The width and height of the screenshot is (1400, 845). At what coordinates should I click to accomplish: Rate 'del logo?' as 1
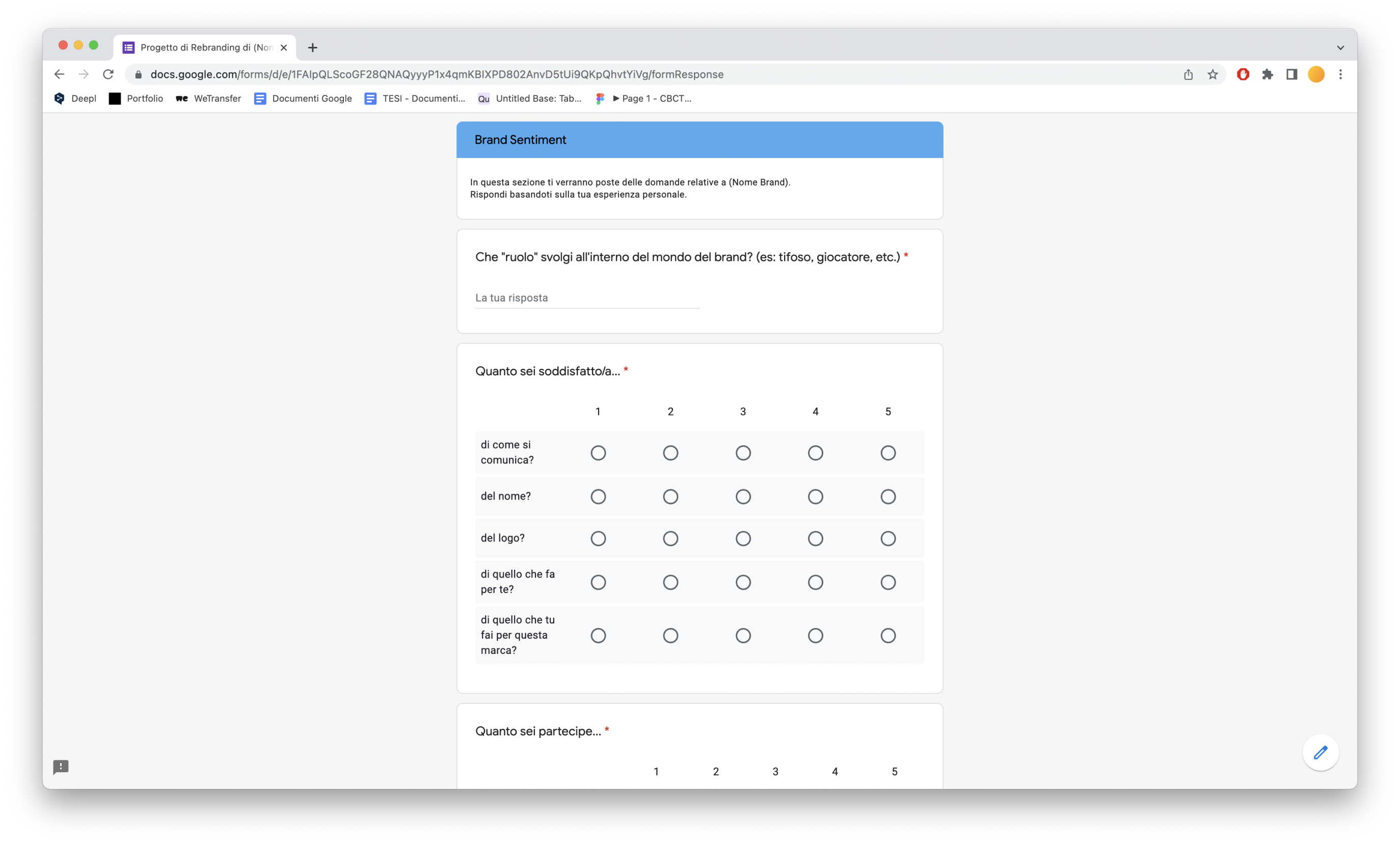[598, 538]
